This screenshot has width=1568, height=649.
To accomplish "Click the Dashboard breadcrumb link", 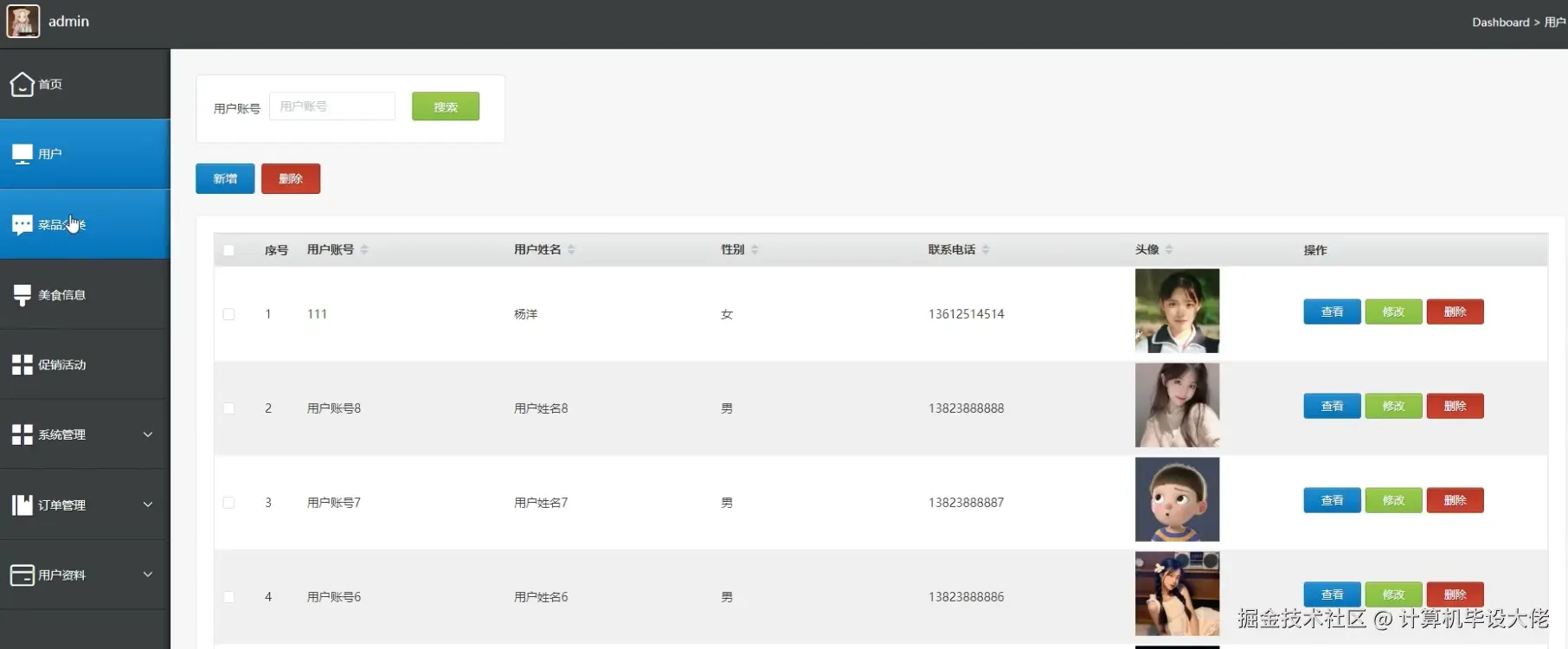I will coord(1501,22).
